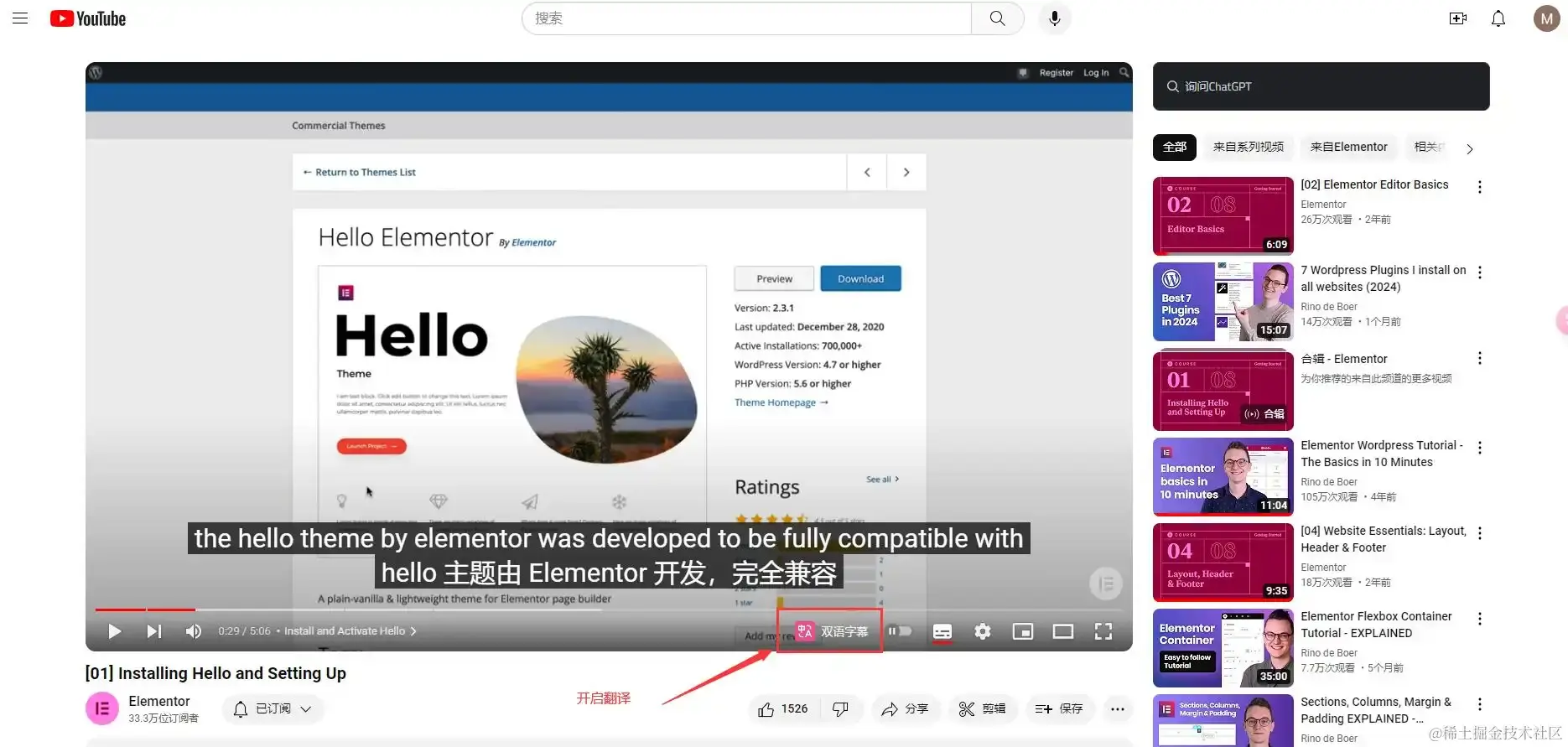The width and height of the screenshot is (1568, 747).
Task: Go to YouTube home via logo
Action: [x=88, y=18]
